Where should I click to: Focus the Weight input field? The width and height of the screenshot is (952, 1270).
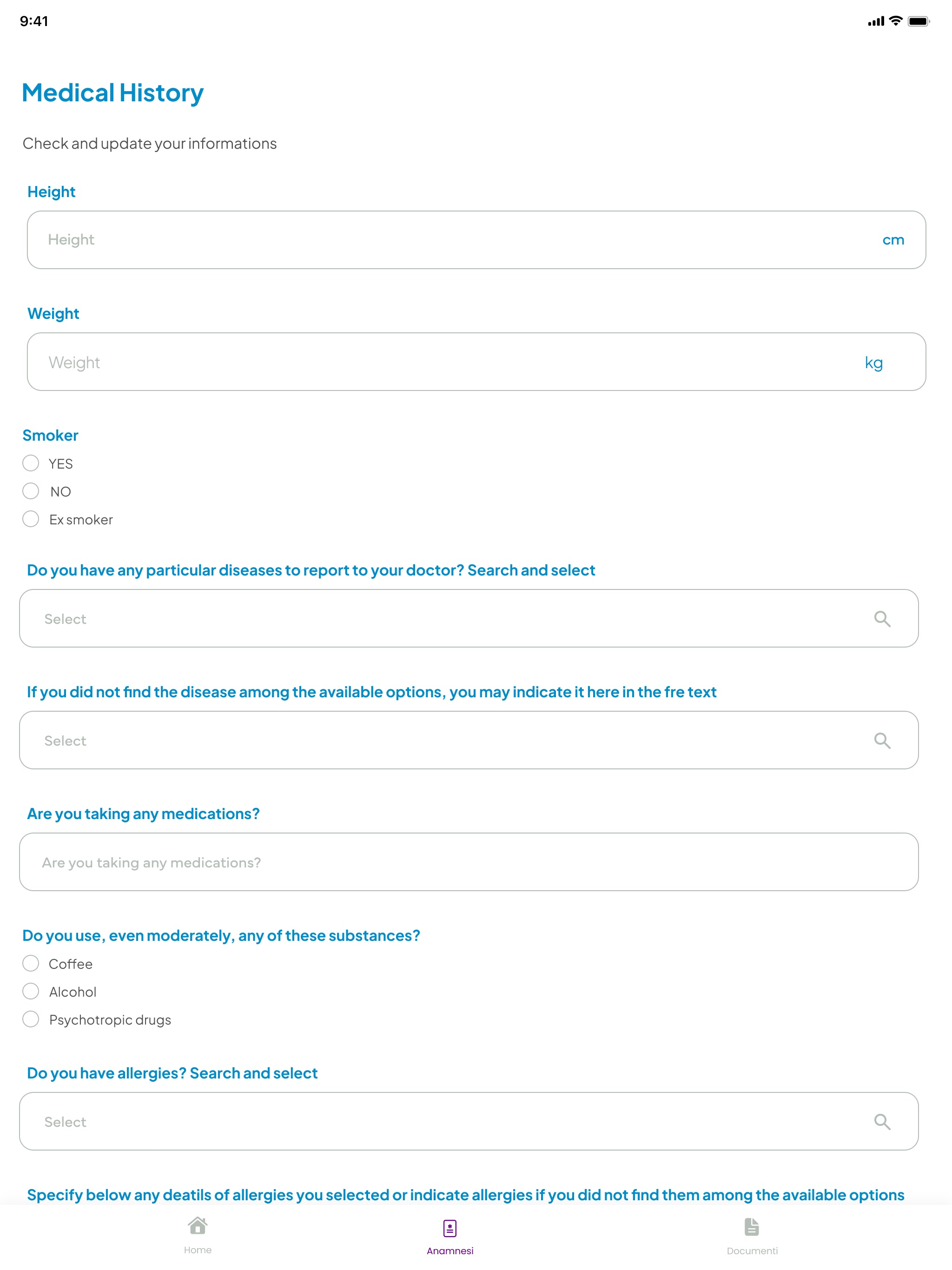pos(476,362)
